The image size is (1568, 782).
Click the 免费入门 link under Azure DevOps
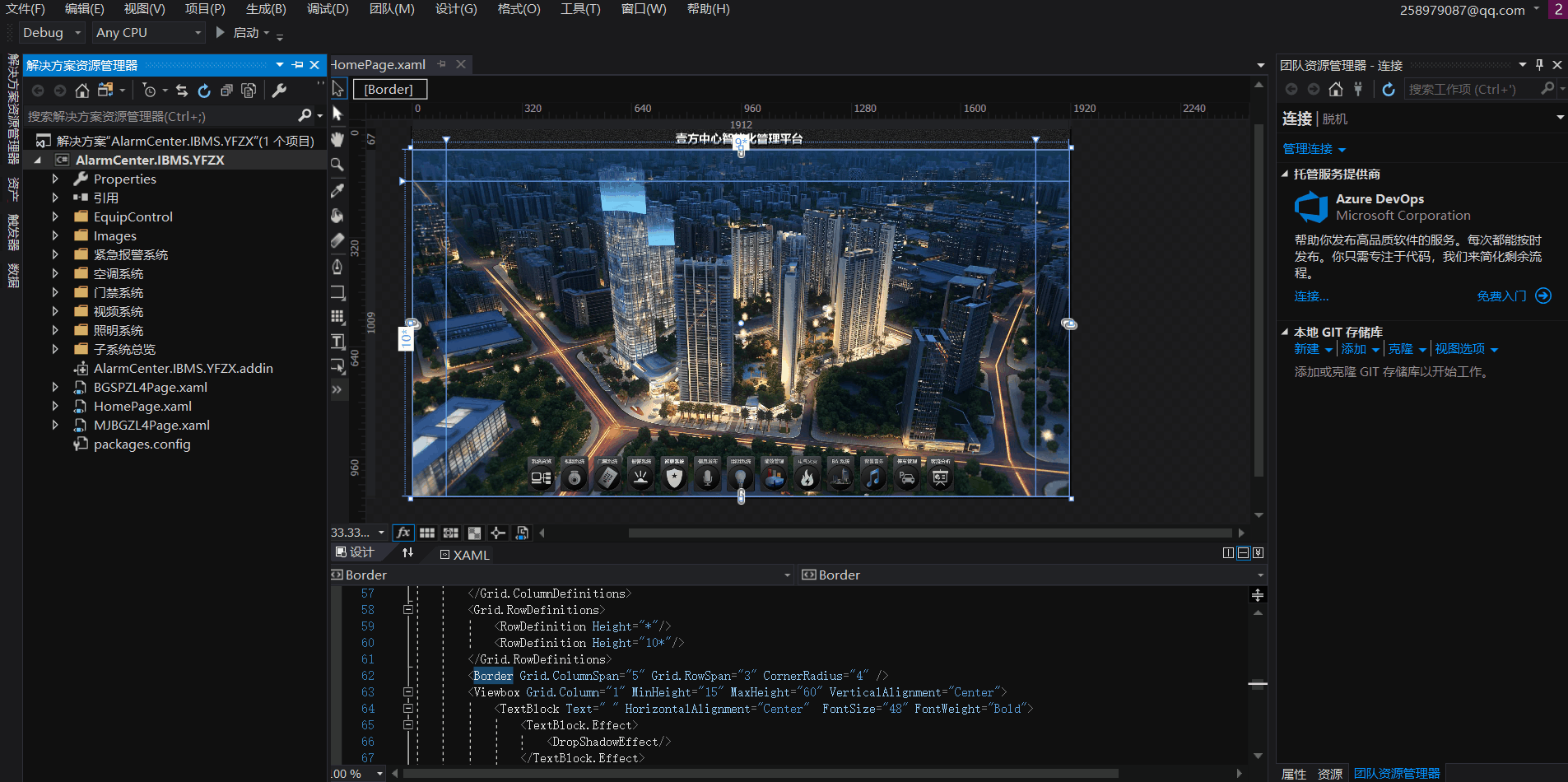tap(1502, 296)
